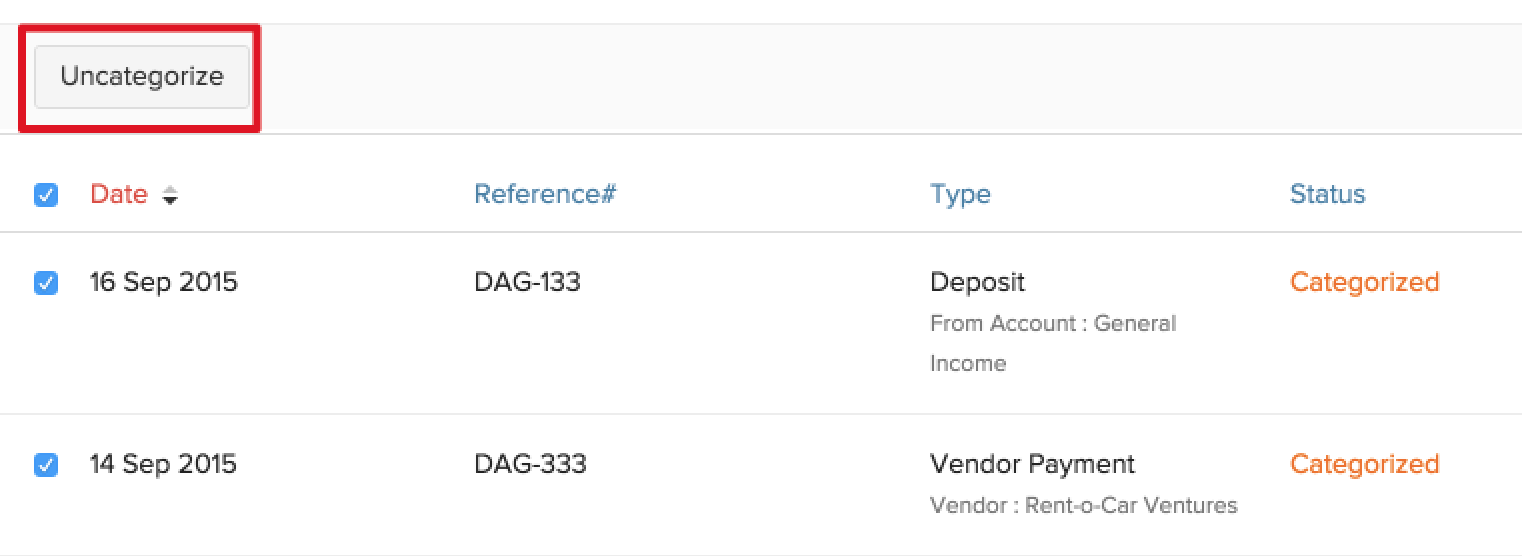Select reference DAG-333

coord(530,464)
